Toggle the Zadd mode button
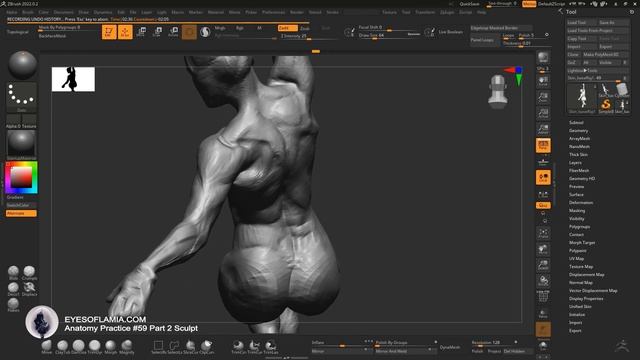This screenshot has height=360, width=640. point(287,28)
